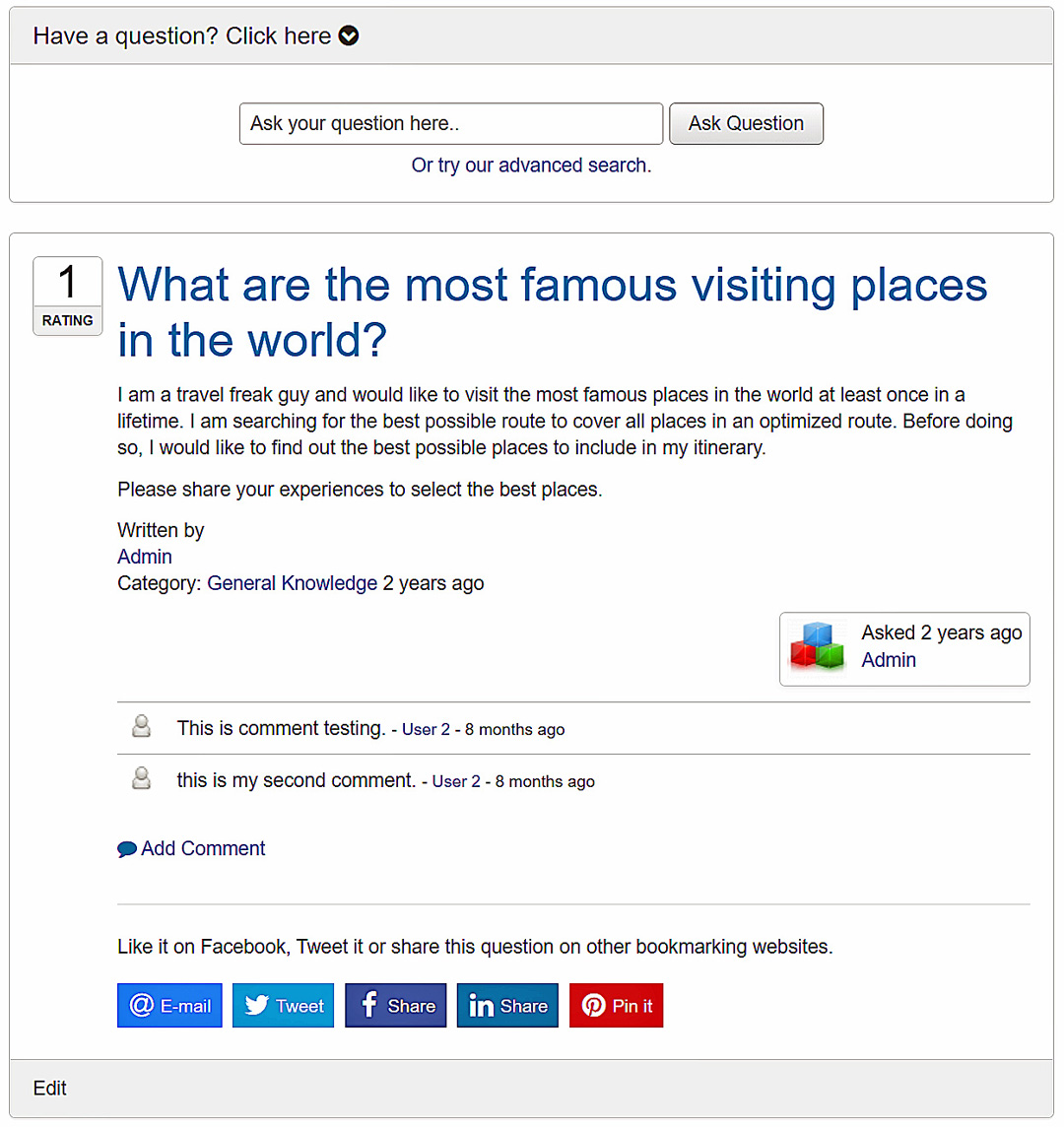The width and height of the screenshot is (1064, 1127).
Task: Expand the 'Have a question?' chevron icon
Action: [x=349, y=35]
